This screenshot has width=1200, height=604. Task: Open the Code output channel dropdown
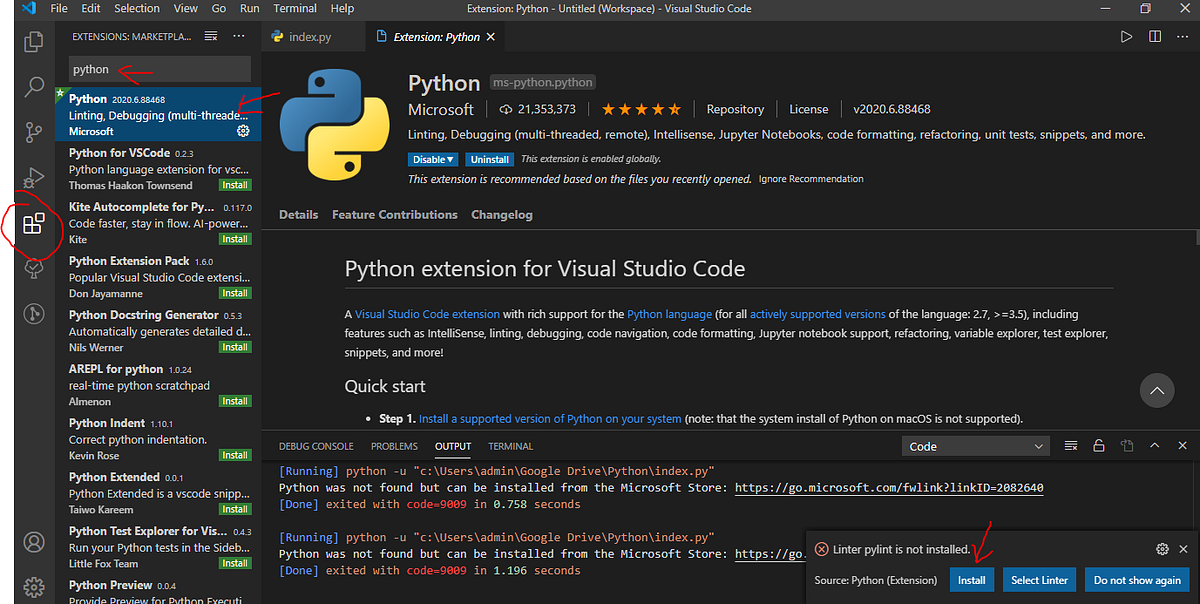pos(975,446)
